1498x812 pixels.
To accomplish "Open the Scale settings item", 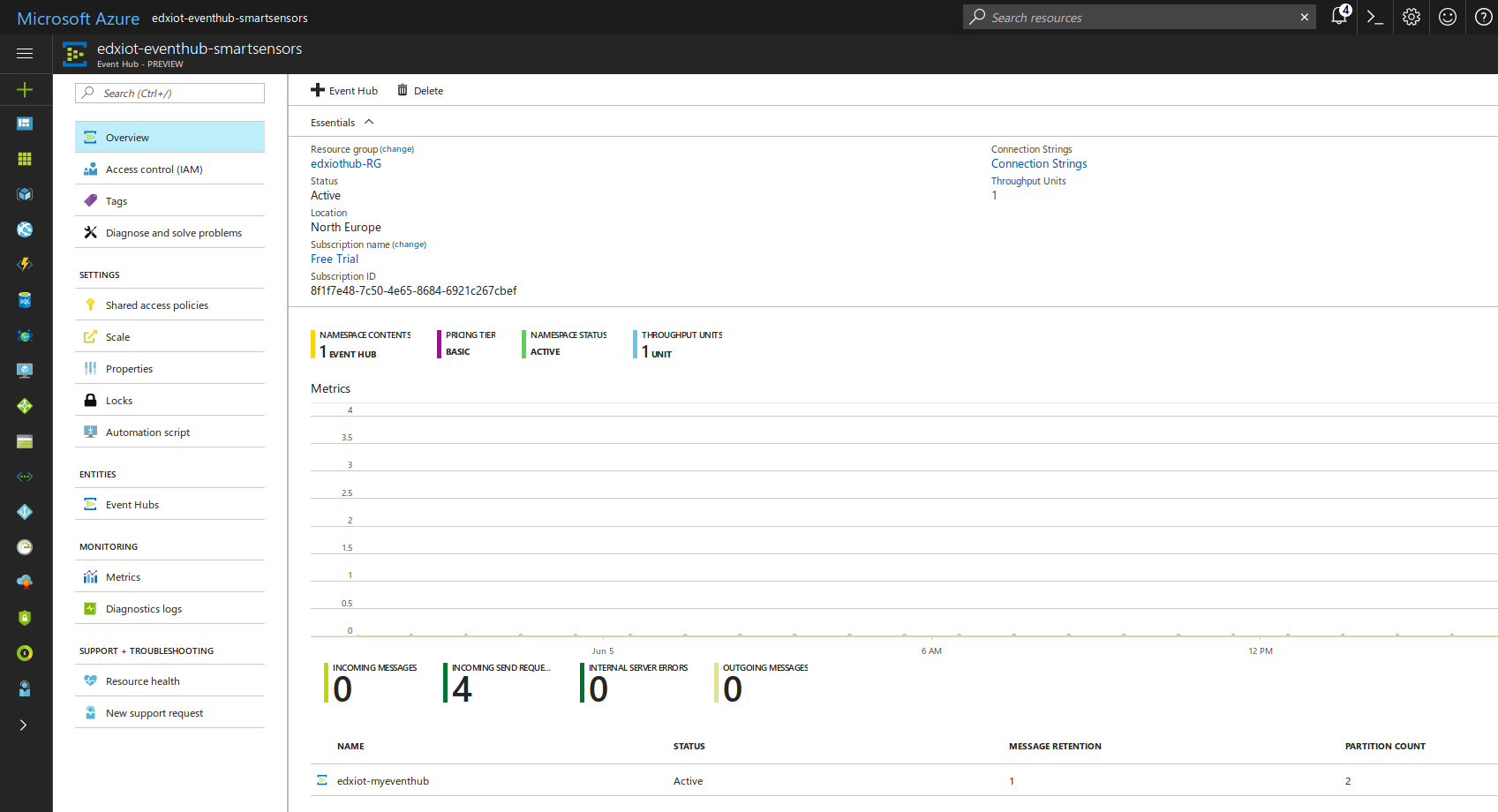I will pyautogui.click(x=169, y=336).
